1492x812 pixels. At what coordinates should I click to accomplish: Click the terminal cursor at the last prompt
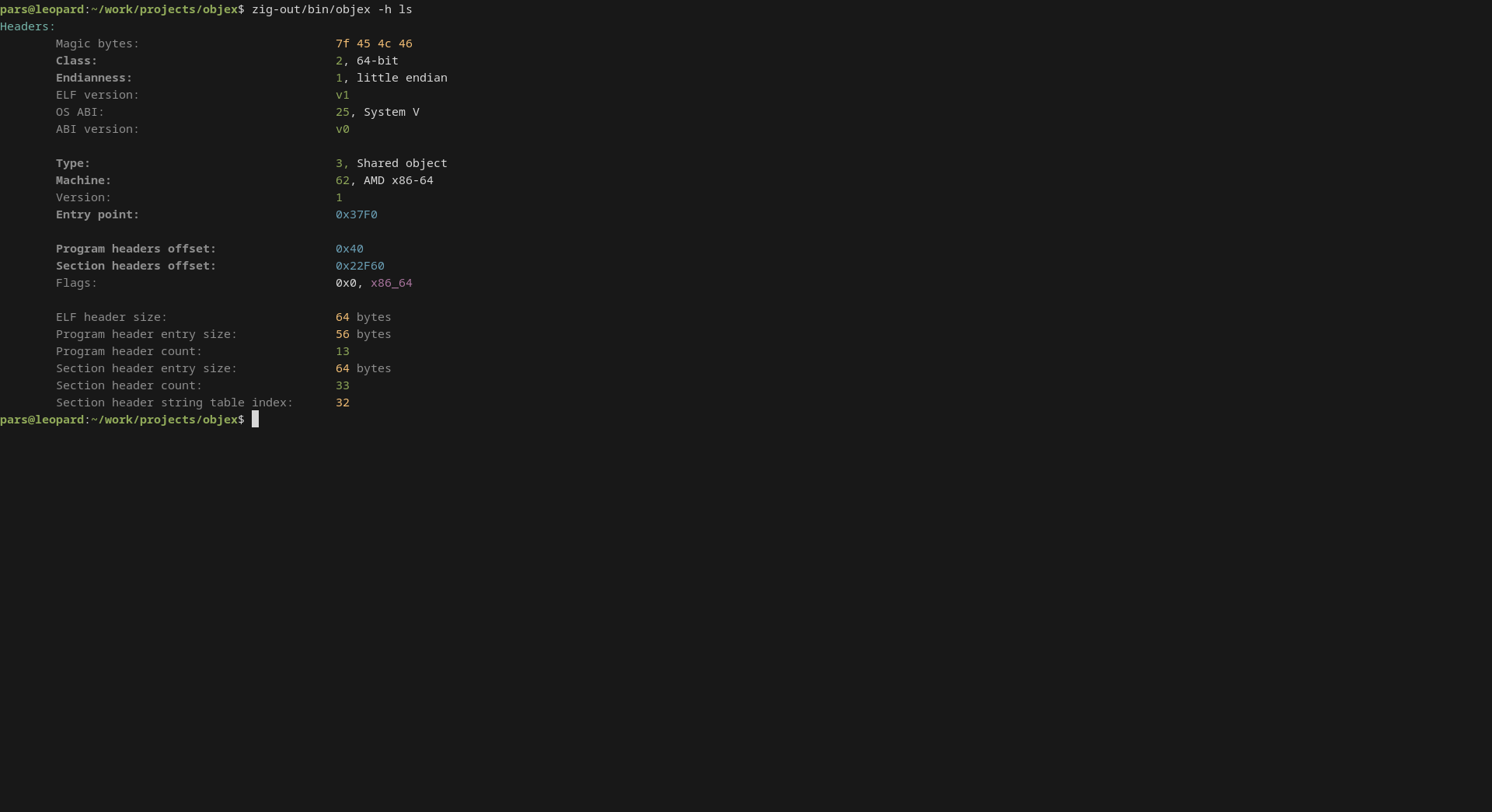(x=255, y=420)
